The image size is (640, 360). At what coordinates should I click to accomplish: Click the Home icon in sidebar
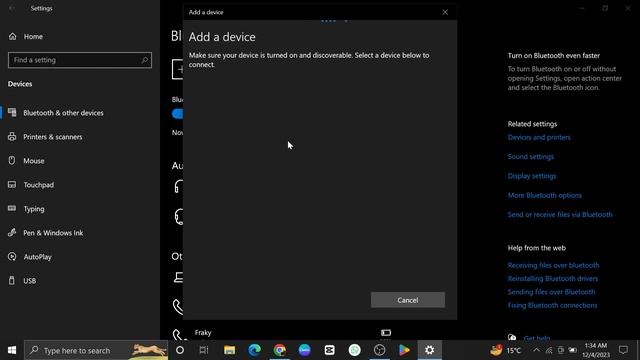coord(13,36)
